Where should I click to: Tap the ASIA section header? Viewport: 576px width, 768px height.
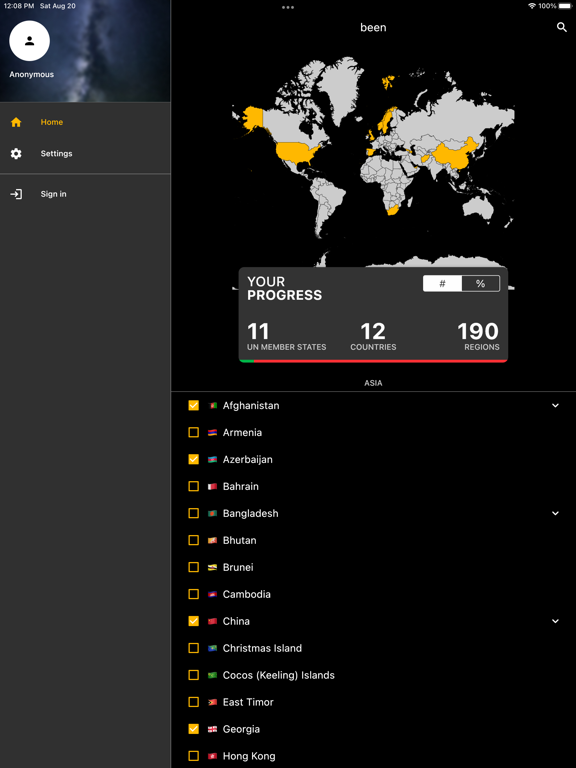(x=373, y=383)
